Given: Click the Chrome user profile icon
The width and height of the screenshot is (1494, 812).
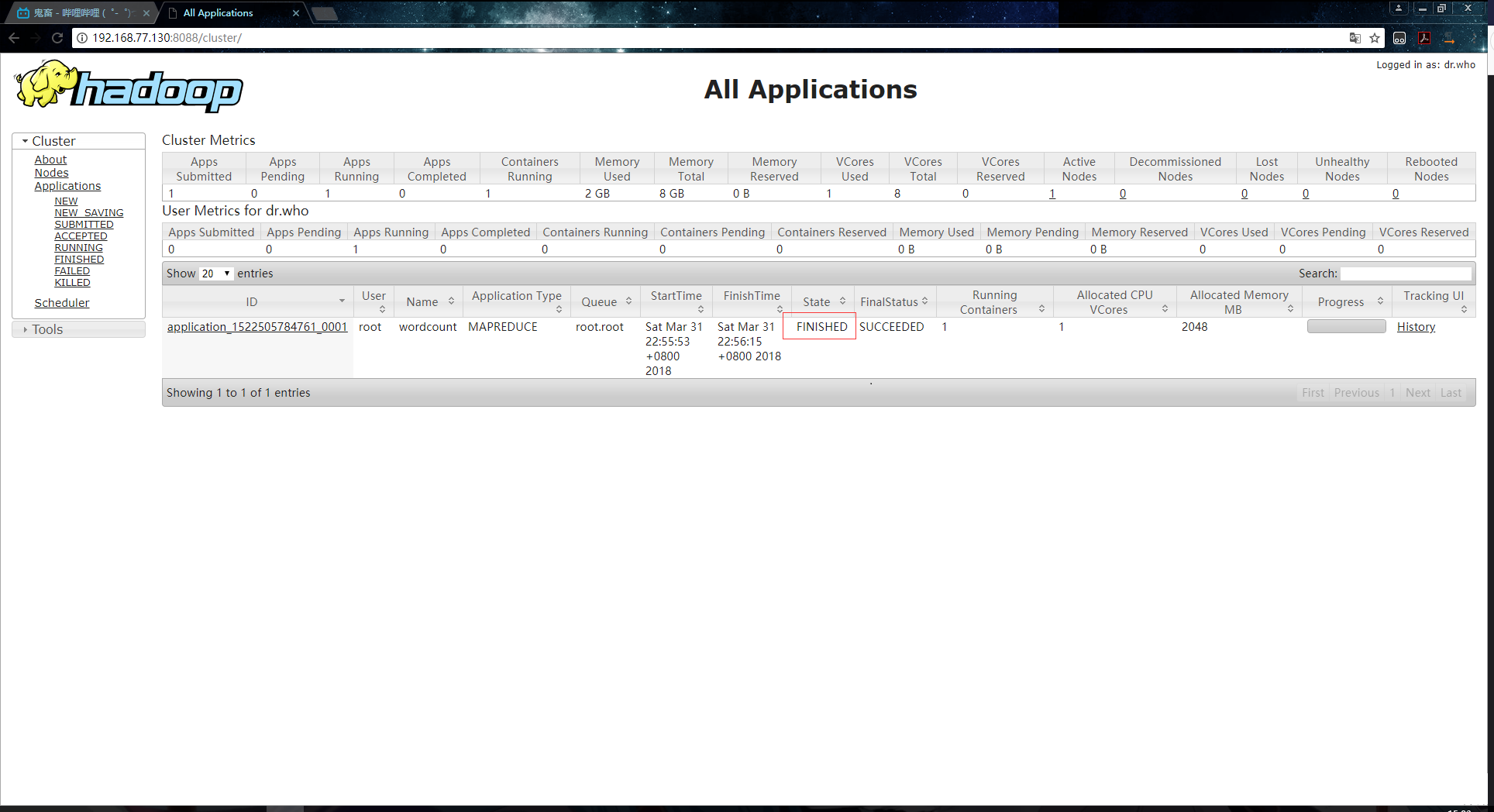Looking at the screenshot, I should [x=1399, y=9].
